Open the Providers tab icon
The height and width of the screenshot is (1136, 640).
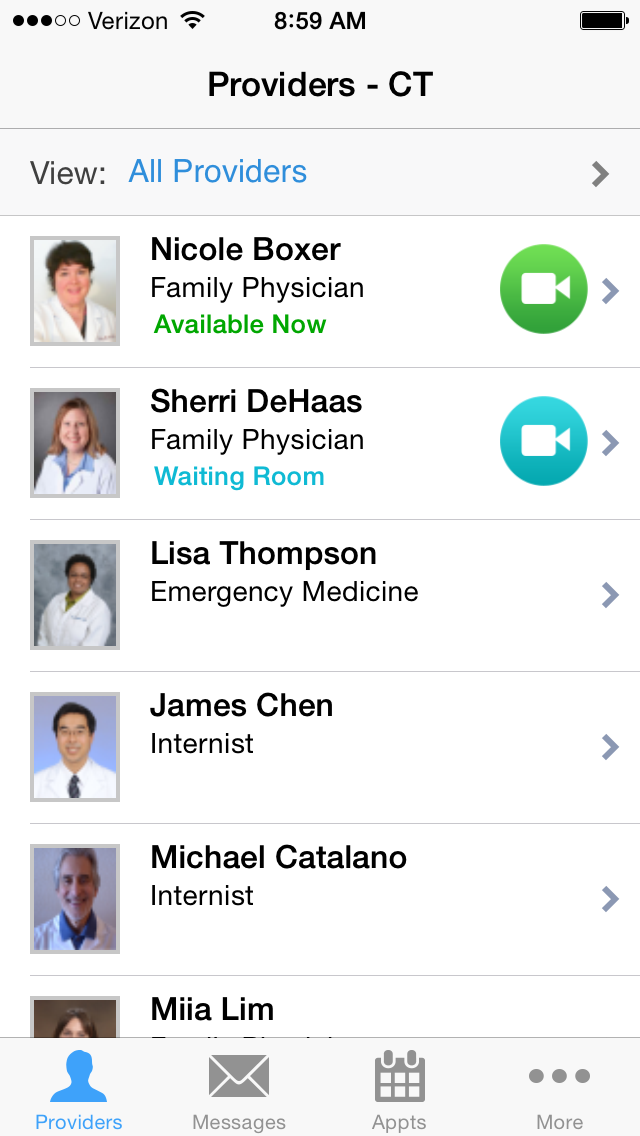point(78,1077)
